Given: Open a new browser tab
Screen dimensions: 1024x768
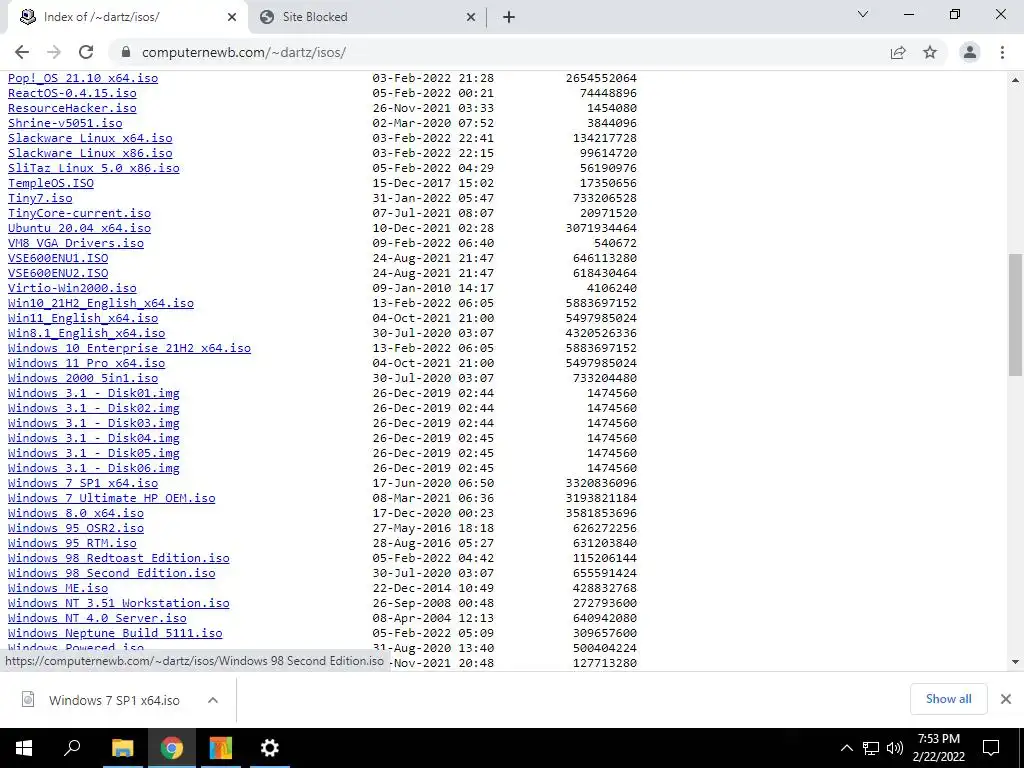Looking at the screenshot, I should click(509, 17).
